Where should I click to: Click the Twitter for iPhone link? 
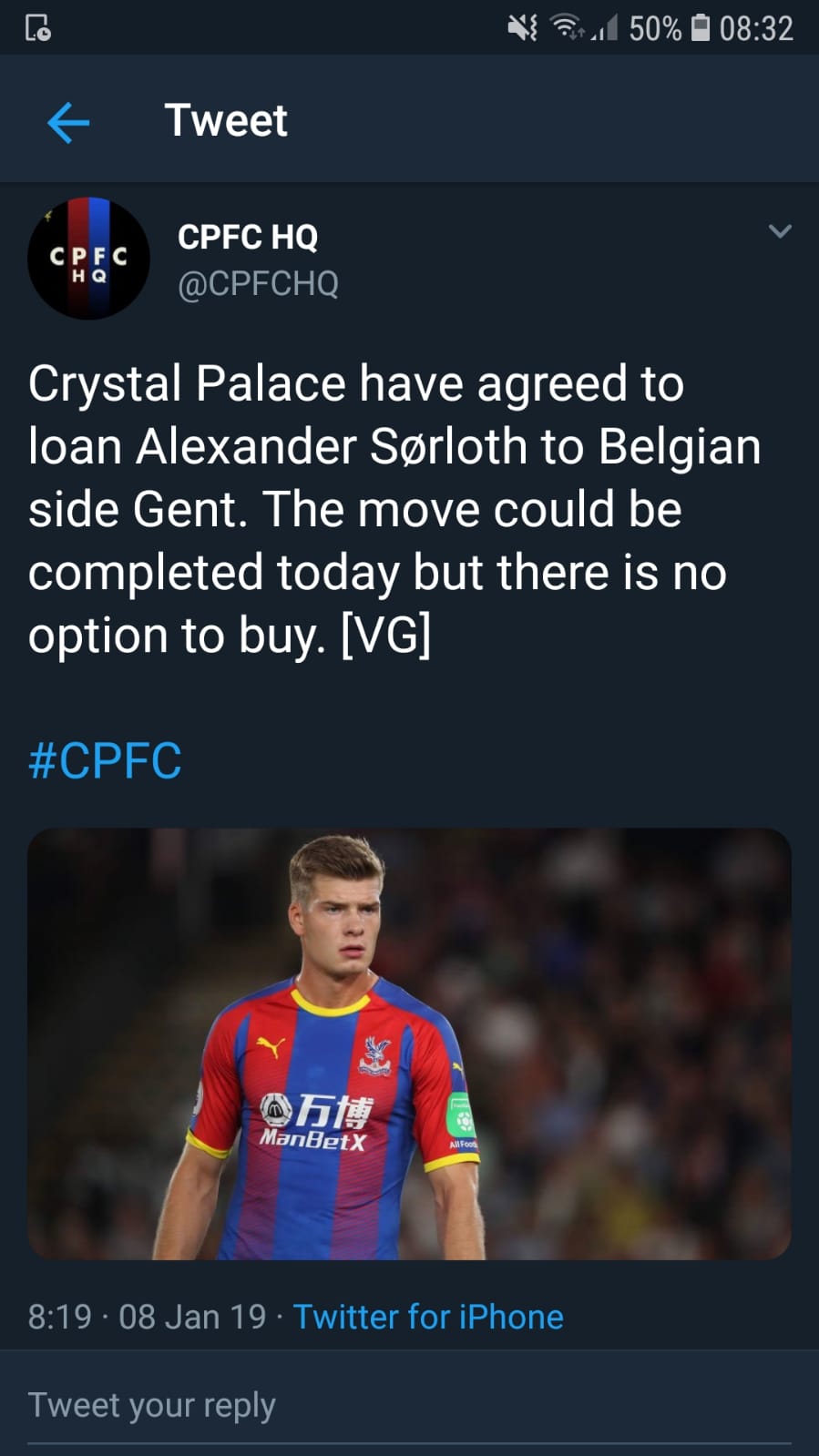(x=427, y=1317)
